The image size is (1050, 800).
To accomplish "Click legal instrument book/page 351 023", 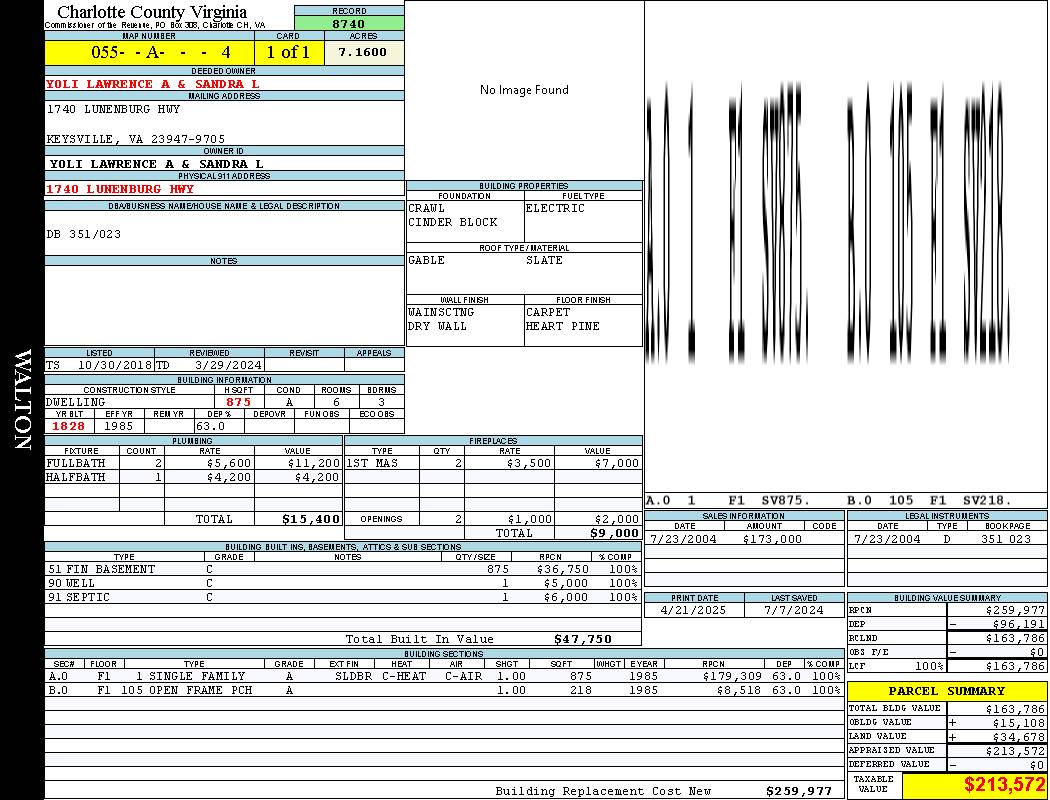I will 1006,539.
